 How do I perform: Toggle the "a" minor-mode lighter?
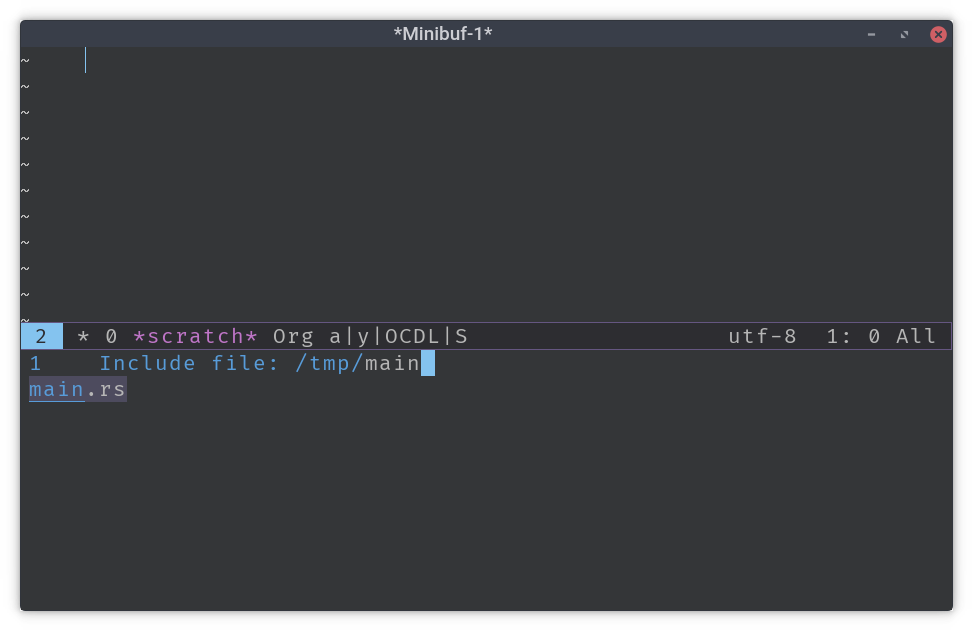pos(335,336)
